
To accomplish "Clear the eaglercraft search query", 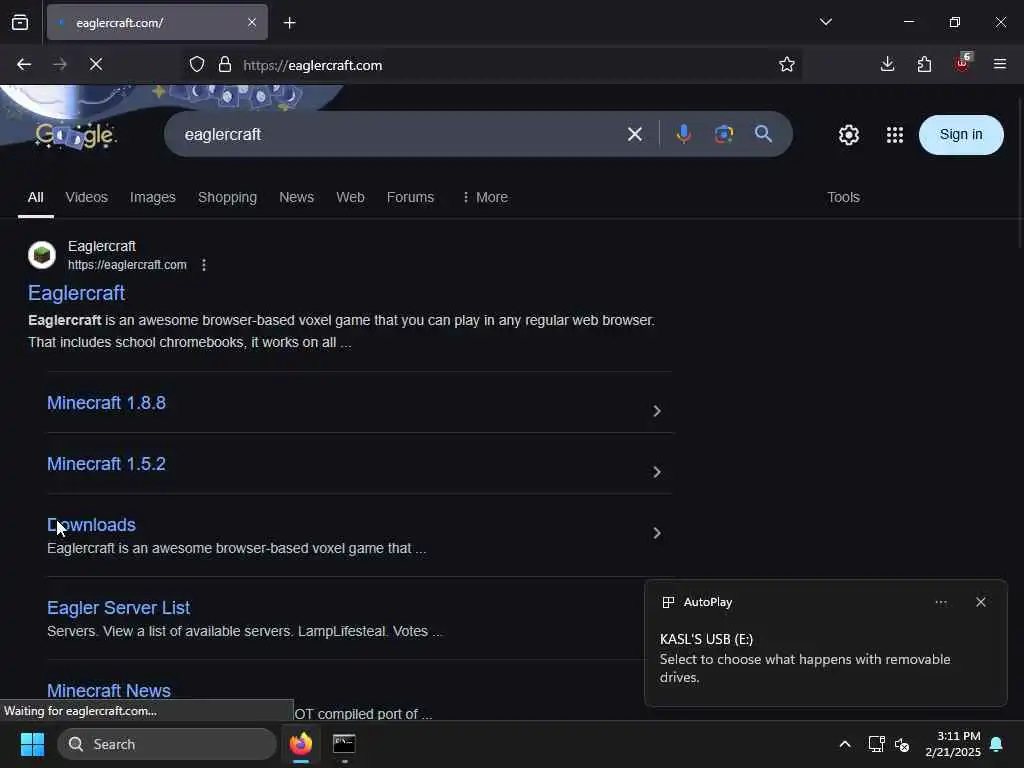I will tap(635, 135).
